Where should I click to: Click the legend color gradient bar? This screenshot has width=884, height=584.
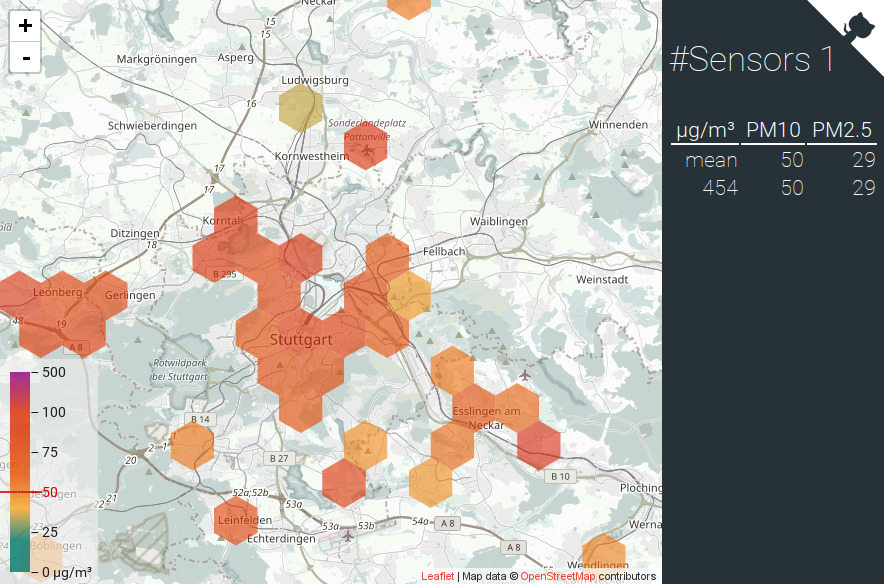pyautogui.click(x=20, y=472)
